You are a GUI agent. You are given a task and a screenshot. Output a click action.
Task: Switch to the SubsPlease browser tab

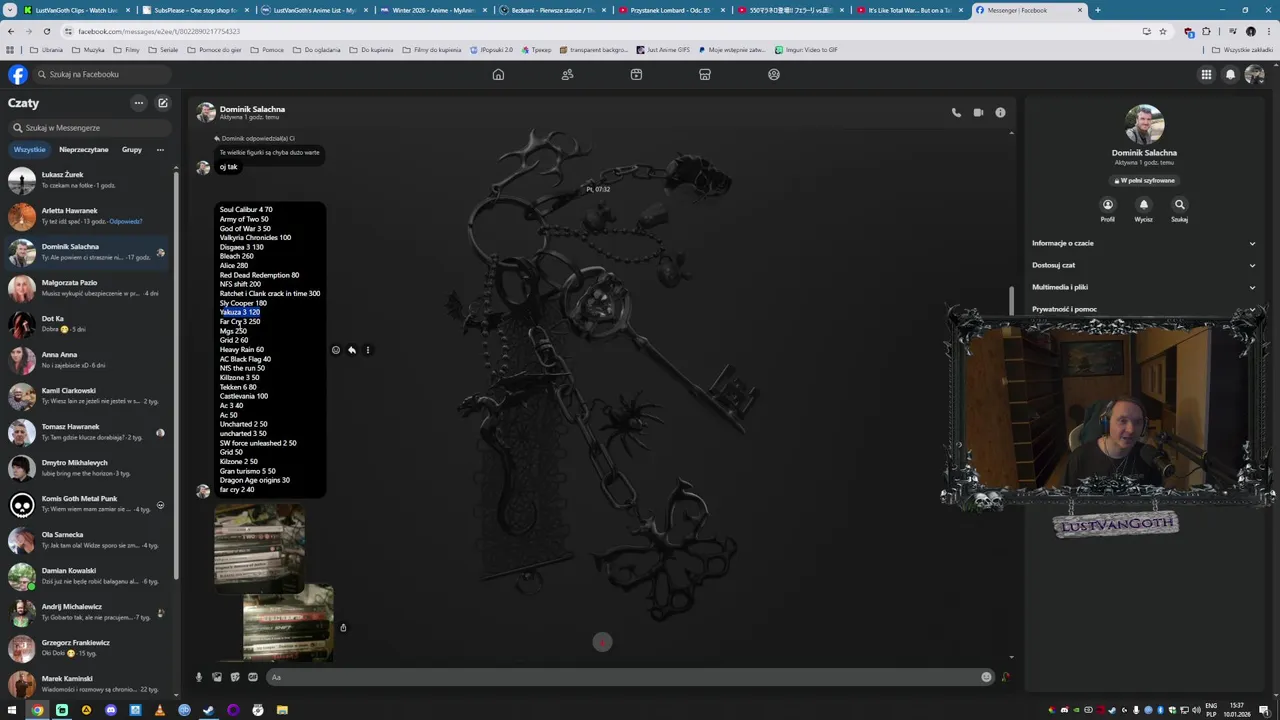click(195, 10)
